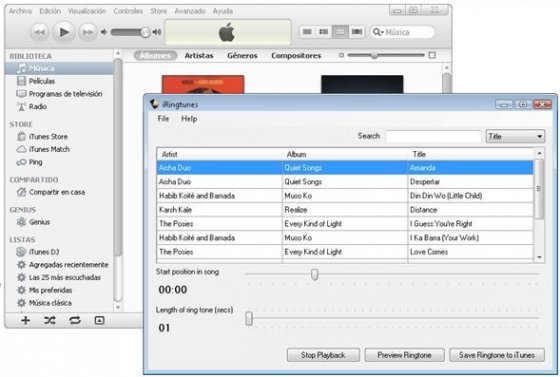Image resolution: width=560 pixels, height=377 pixels.
Task: Select the song Despertar
Action: [345, 182]
